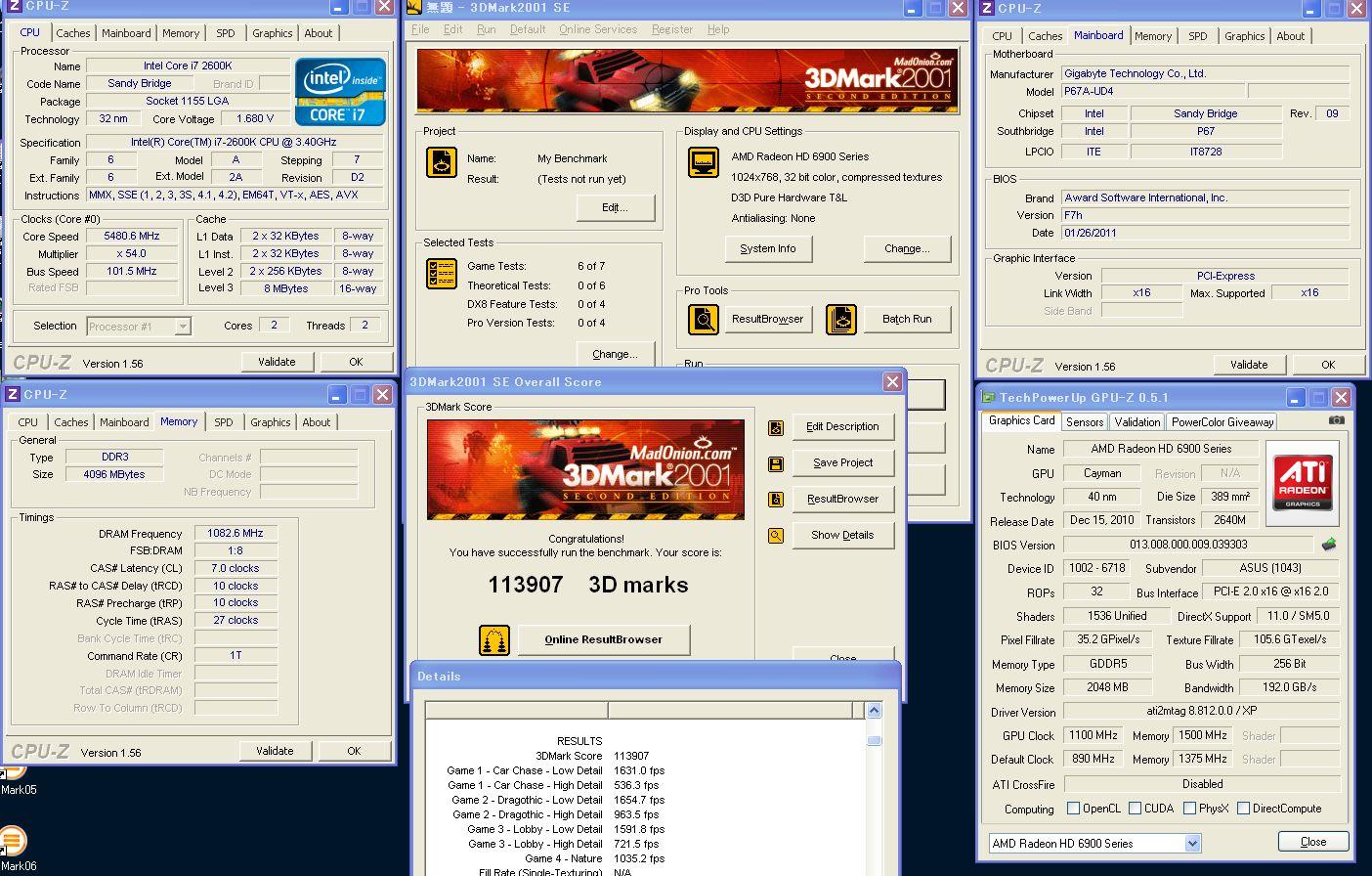Enable the PhysX checkbox in GPU-Z

[1189, 809]
